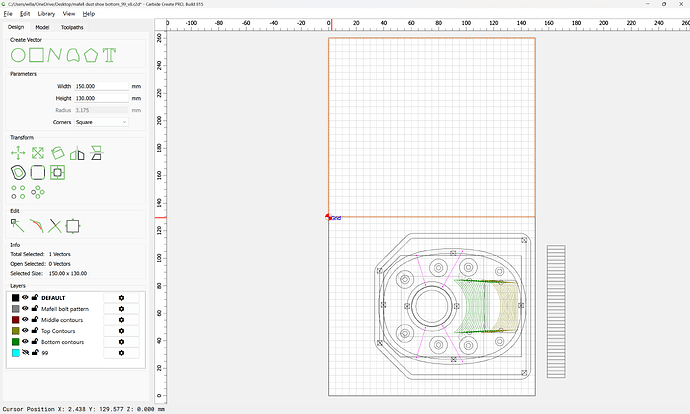Open settings gear for Mafell bolt pattern layer
Screen dimensions: 690x414
[121, 309]
